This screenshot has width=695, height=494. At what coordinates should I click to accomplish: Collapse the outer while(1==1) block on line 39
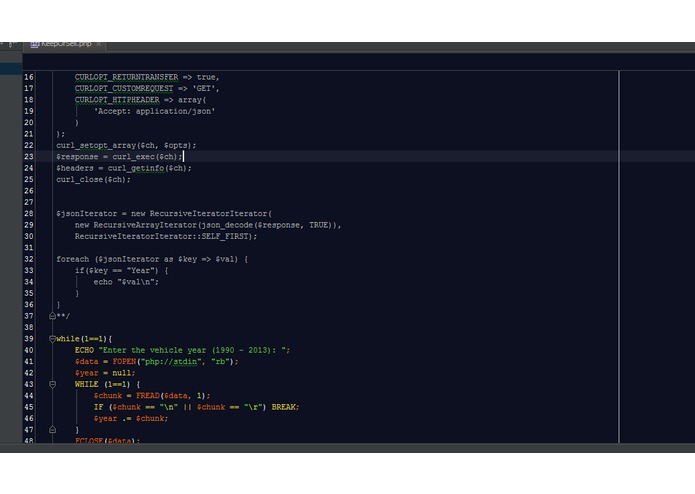point(52,339)
